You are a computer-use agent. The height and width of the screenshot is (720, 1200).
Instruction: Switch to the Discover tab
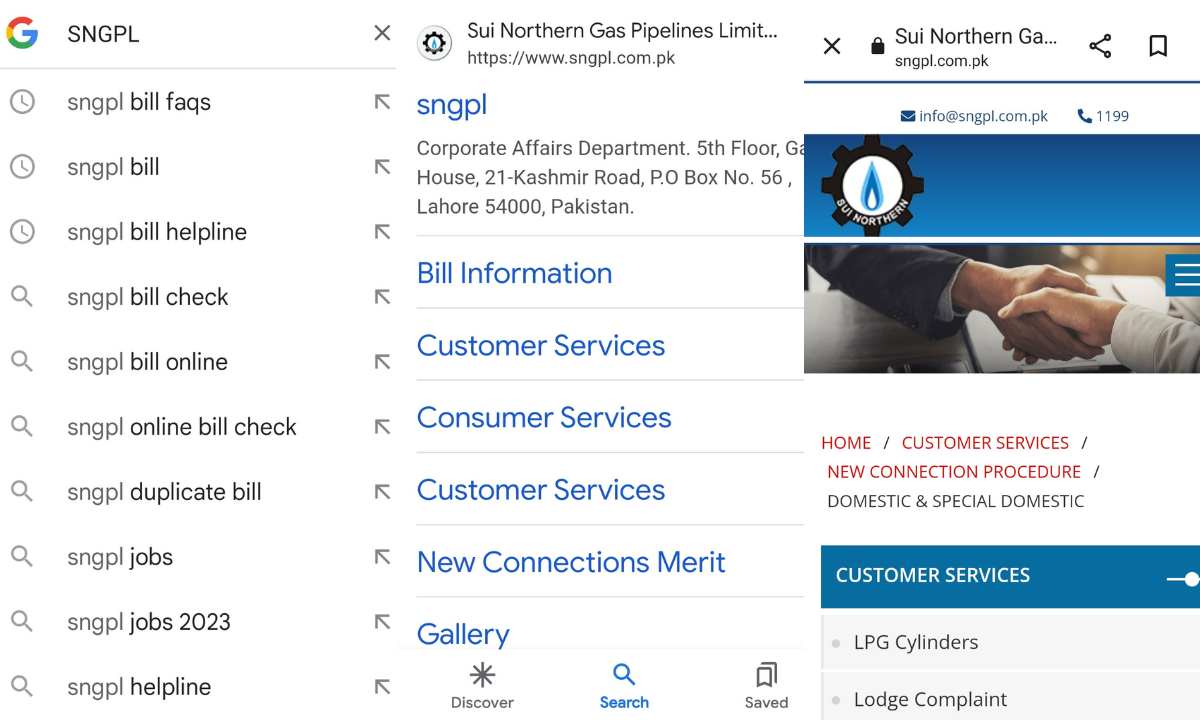[482, 685]
